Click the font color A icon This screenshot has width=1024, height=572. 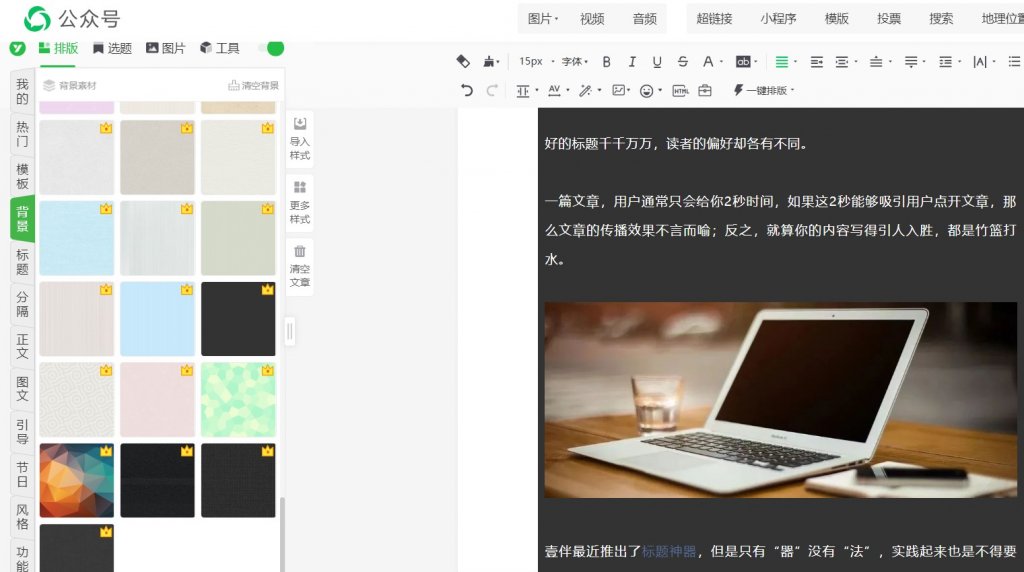pyautogui.click(x=708, y=61)
